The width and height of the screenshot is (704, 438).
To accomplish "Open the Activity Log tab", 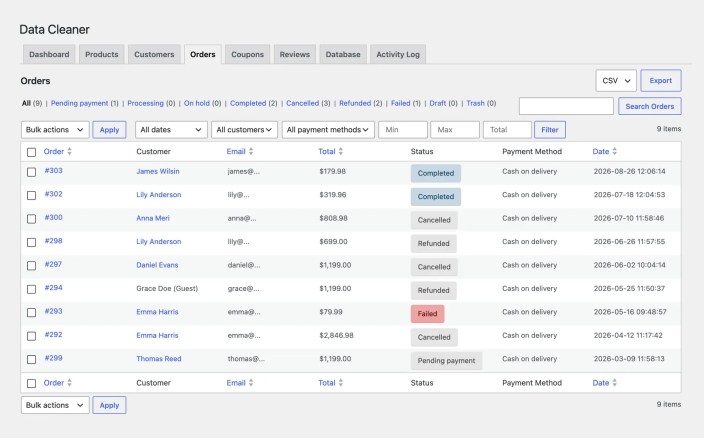I will coord(398,54).
